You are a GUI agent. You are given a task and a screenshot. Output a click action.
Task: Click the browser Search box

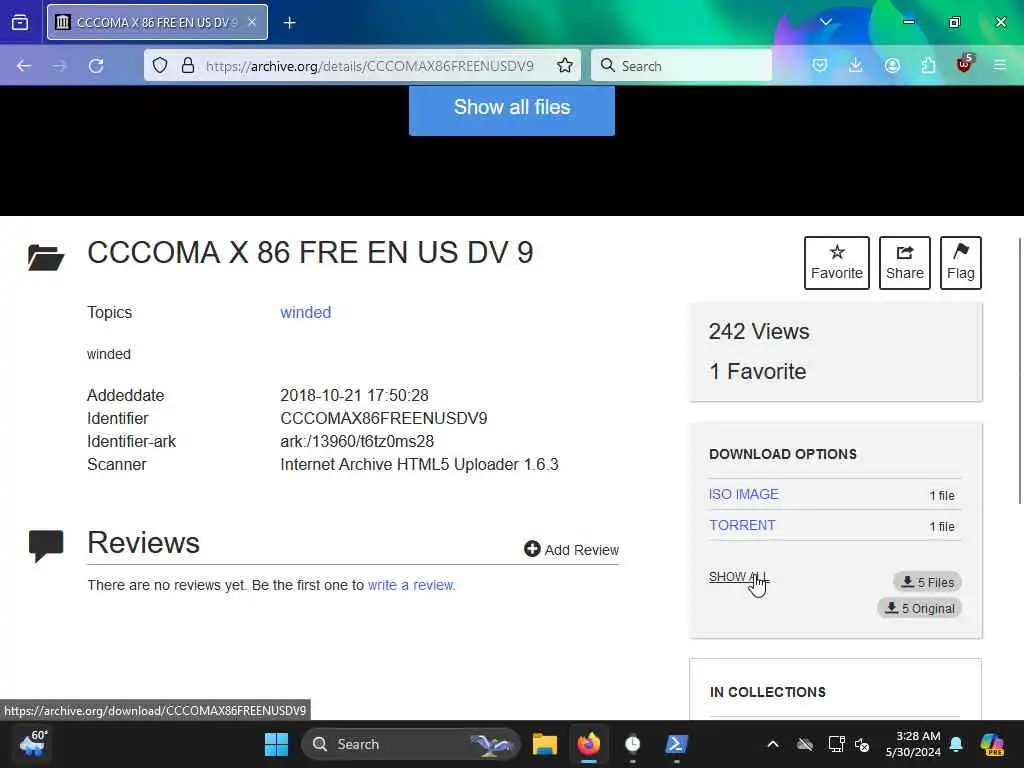tap(681, 66)
